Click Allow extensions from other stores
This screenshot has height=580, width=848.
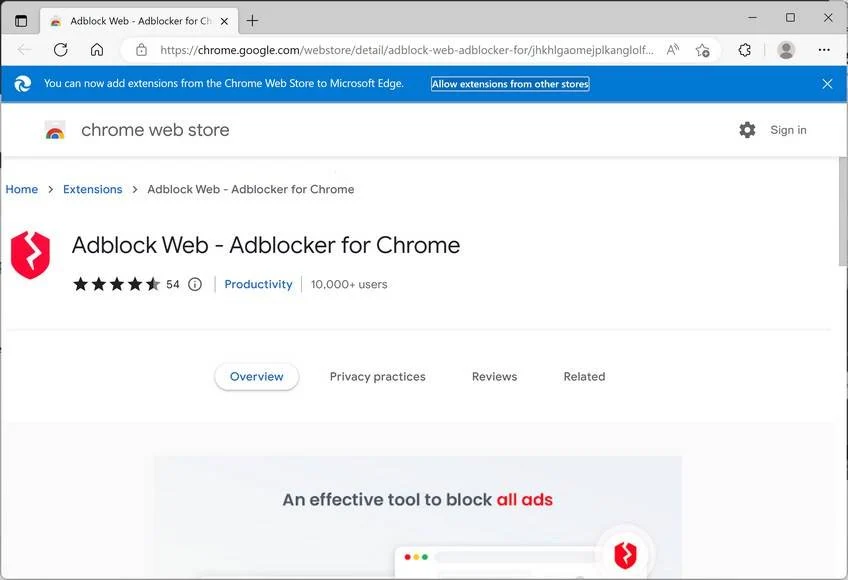pos(510,84)
